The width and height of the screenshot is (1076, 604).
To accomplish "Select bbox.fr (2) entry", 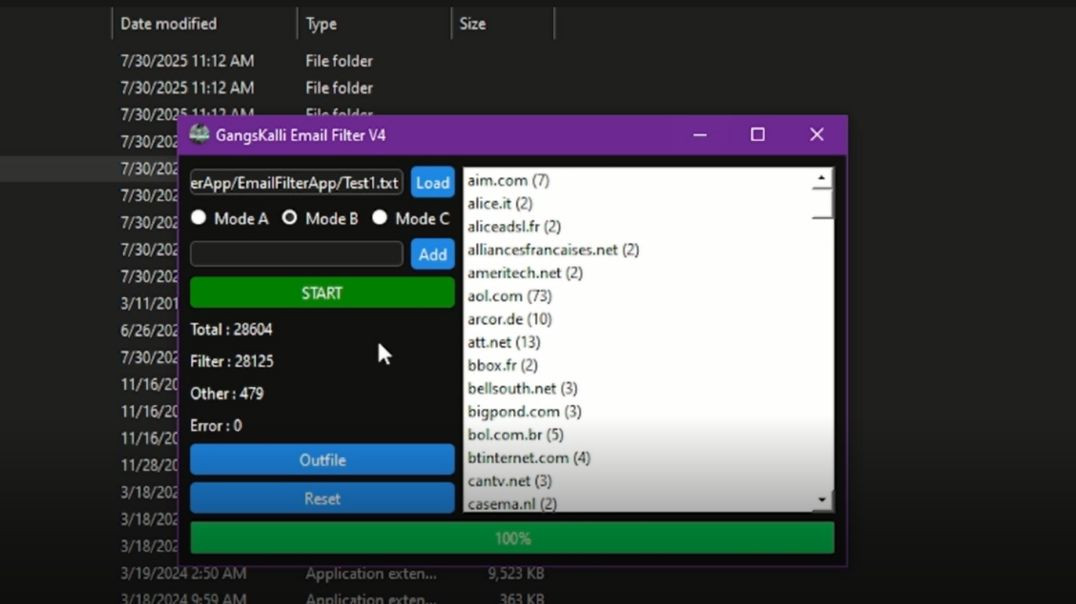I will [x=502, y=365].
